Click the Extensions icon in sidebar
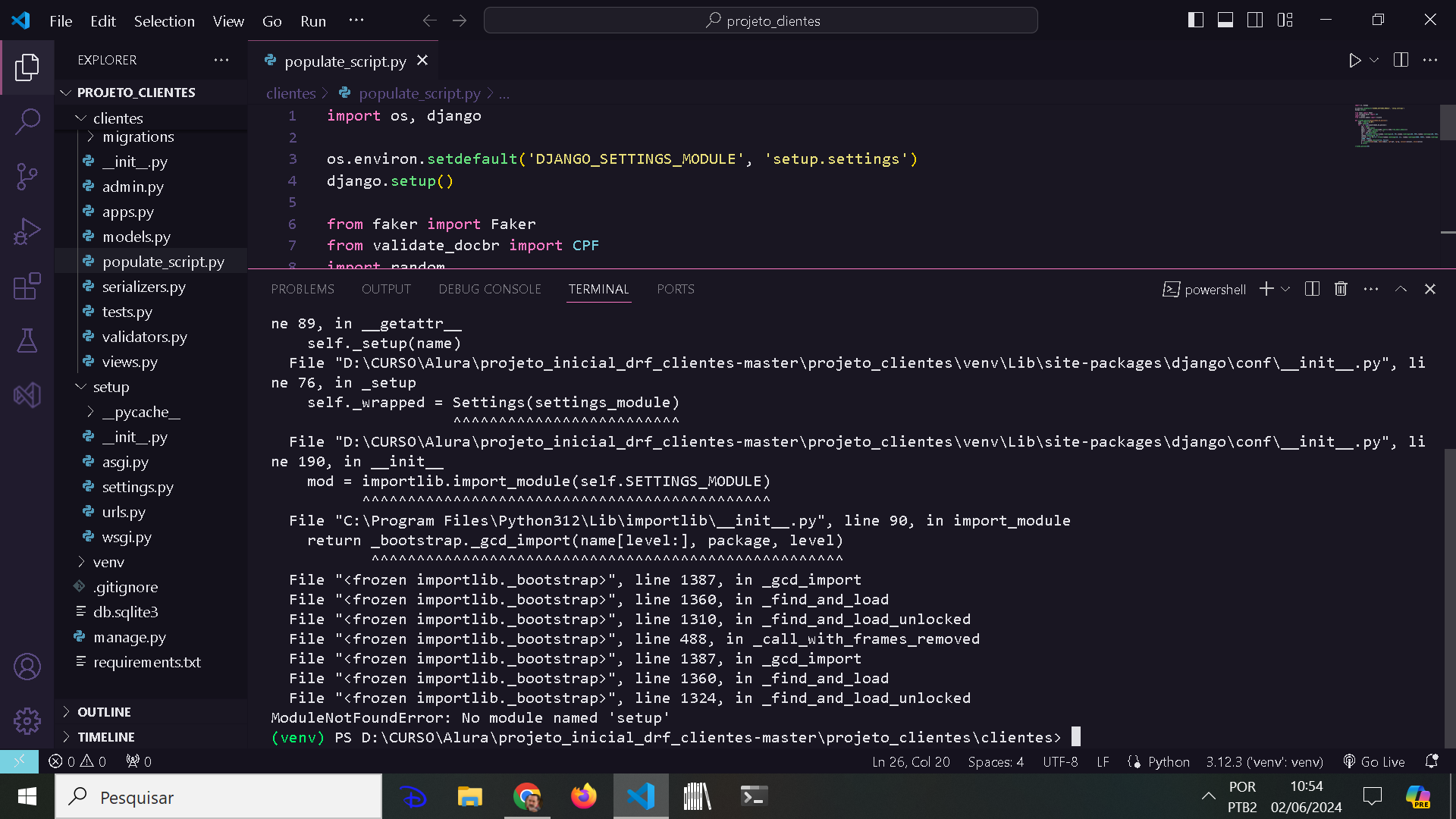The image size is (1456, 819). pyautogui.click(x=27, y=286)
